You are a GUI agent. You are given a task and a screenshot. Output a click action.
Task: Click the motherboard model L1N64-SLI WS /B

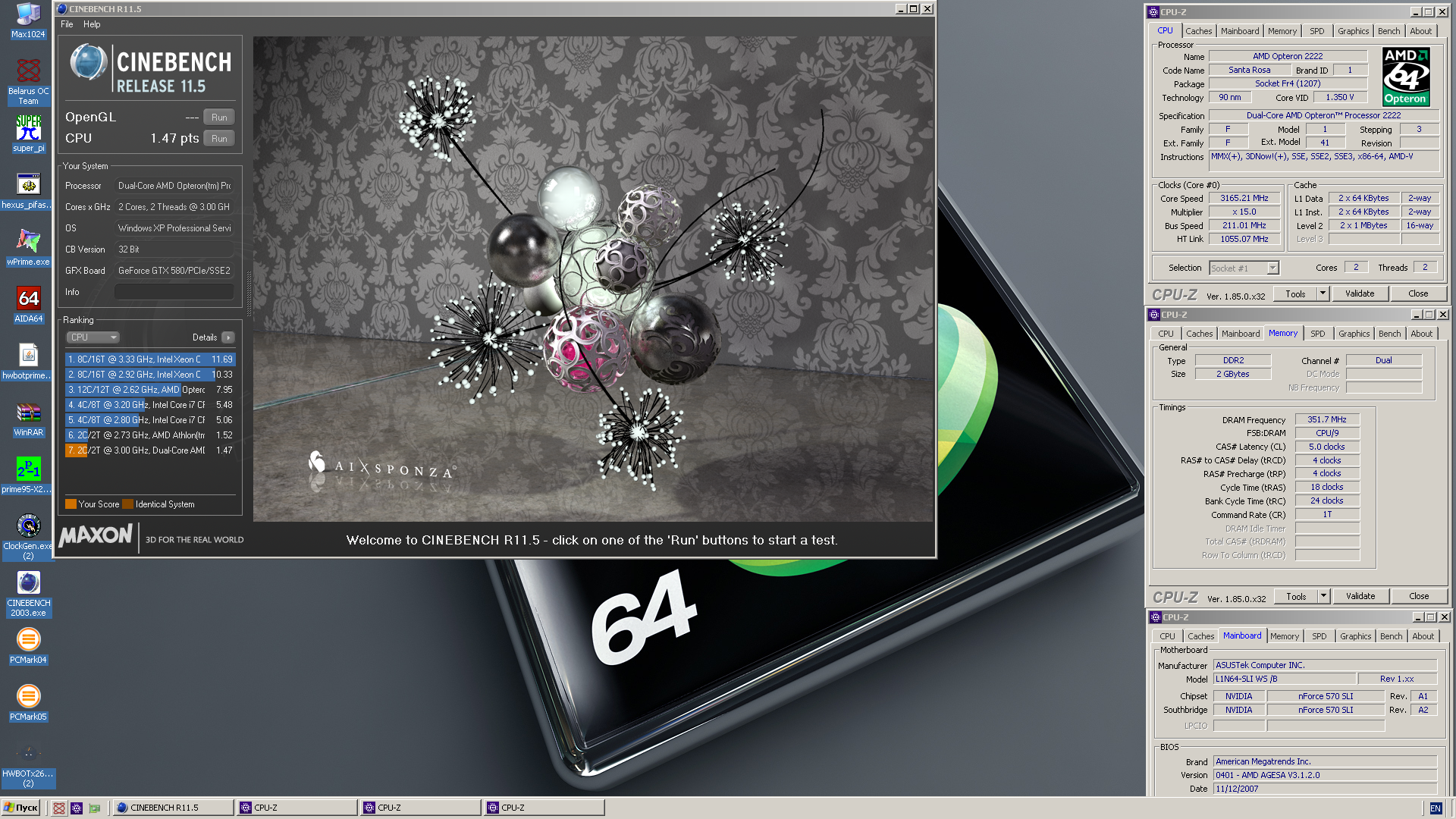point(1284,679)
